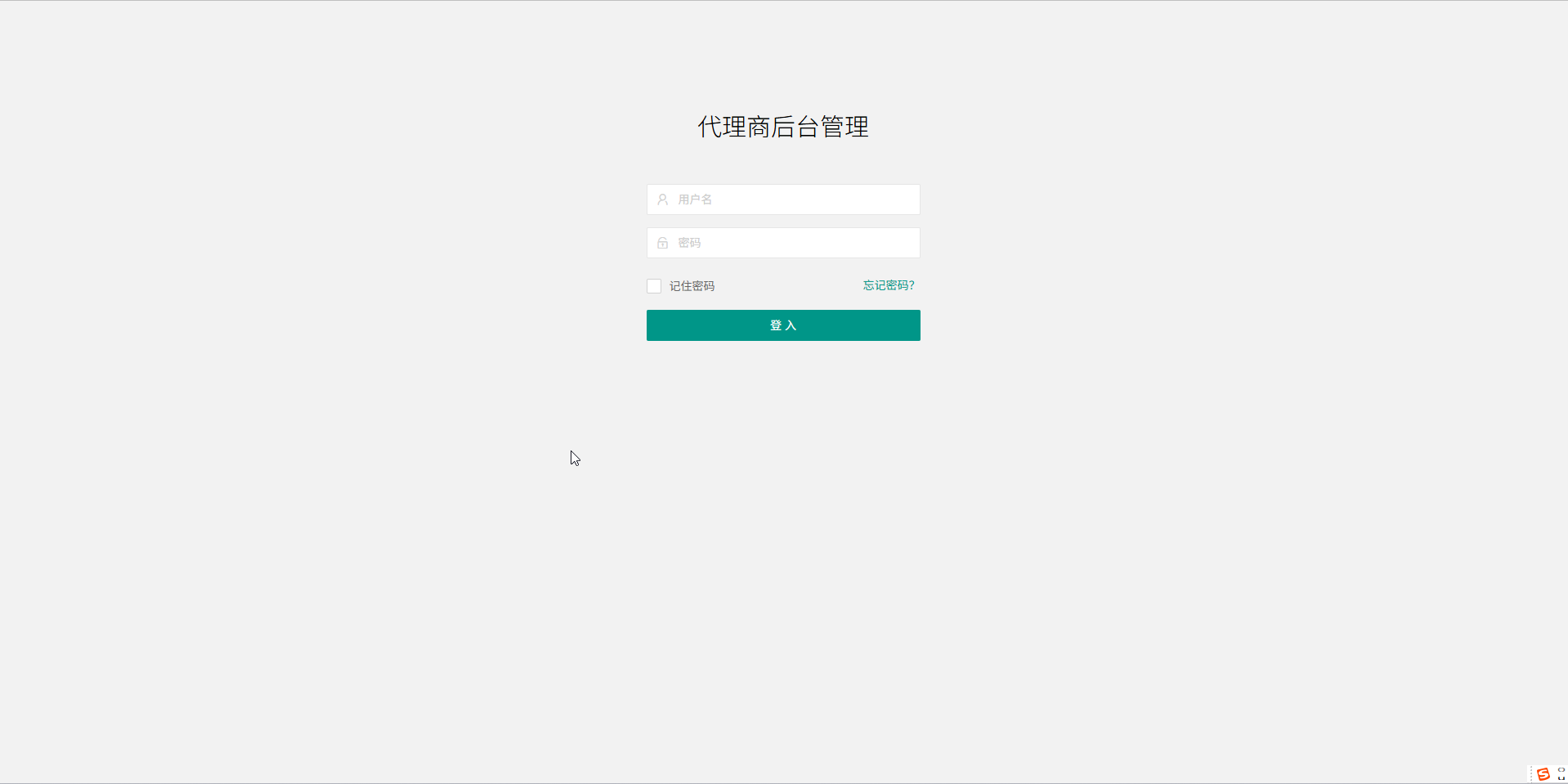Open the 忘记密码? link
Image resolution: width=1568 pixels, height=784 pixels.
tap(888, 285)
